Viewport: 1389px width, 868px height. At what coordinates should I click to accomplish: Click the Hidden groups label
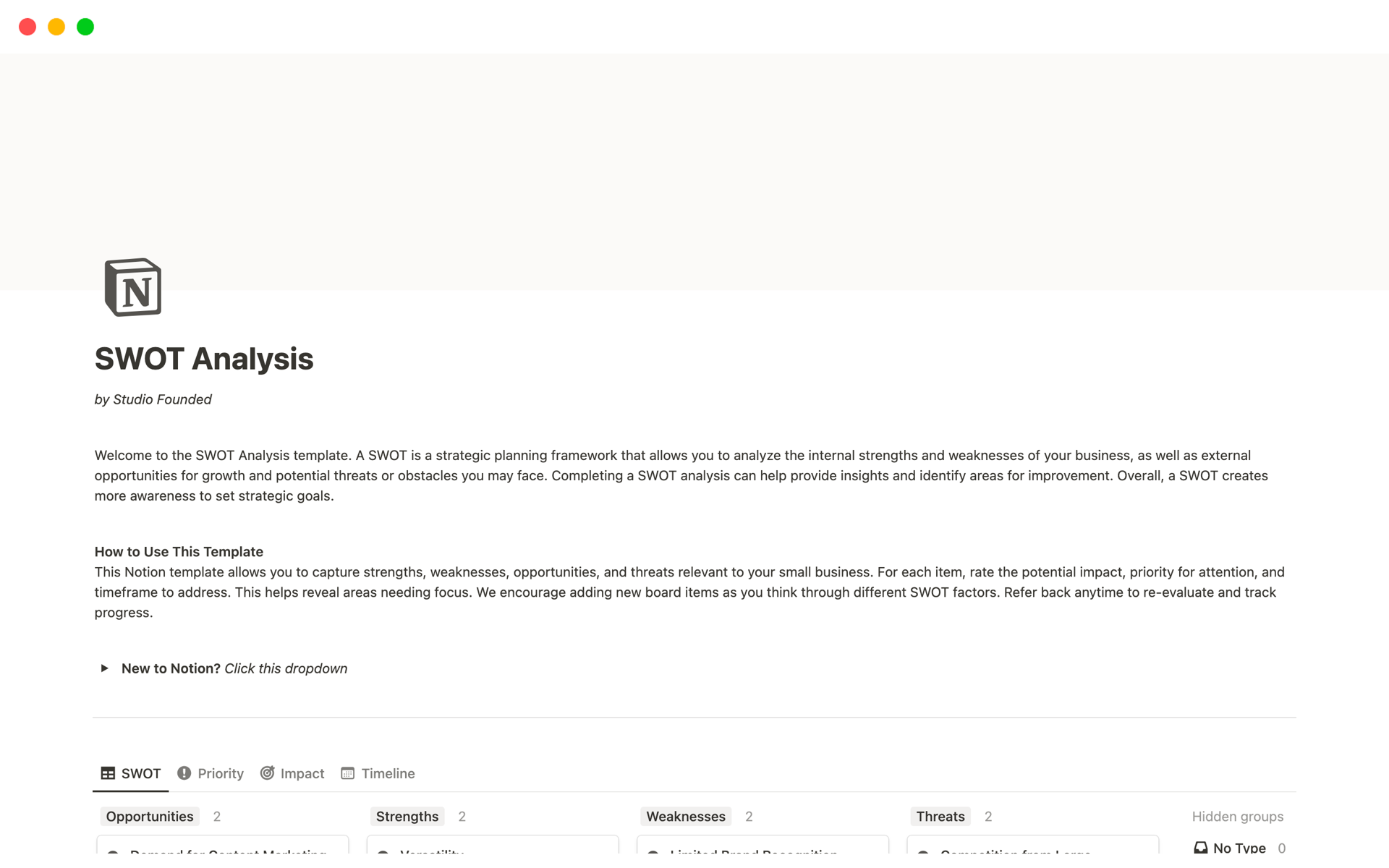(x=1237, y=817)
